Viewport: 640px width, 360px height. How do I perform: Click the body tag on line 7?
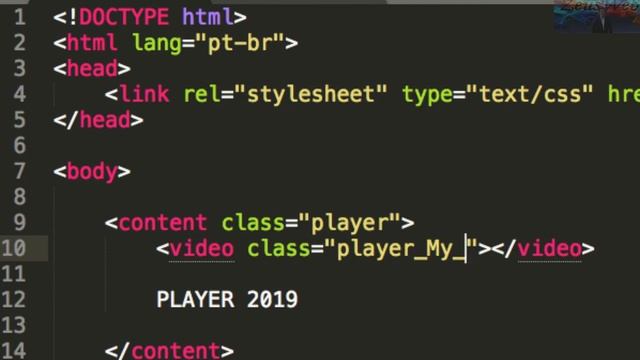pos(92,172)
